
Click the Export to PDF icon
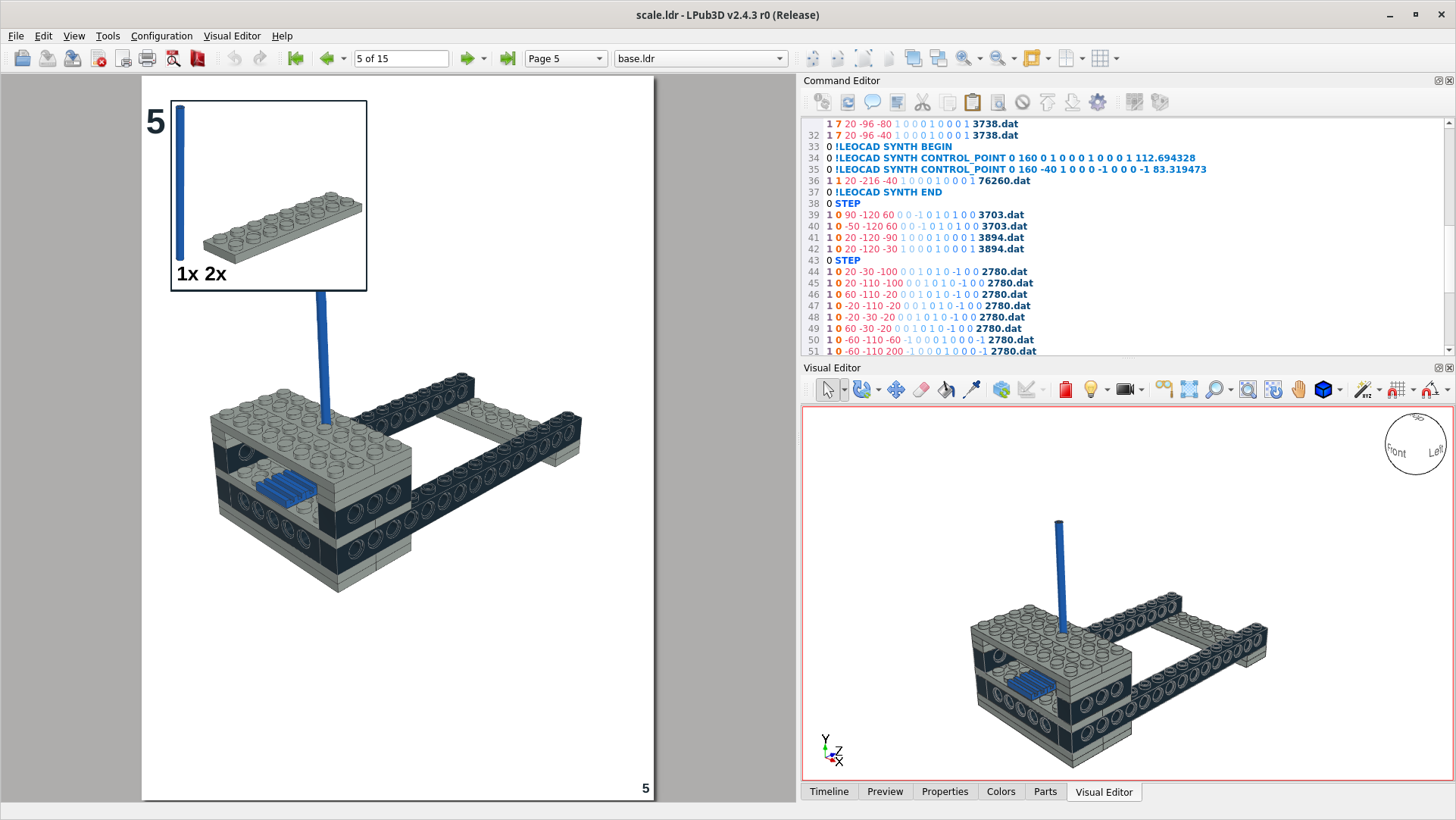click(x=198, y=58)
